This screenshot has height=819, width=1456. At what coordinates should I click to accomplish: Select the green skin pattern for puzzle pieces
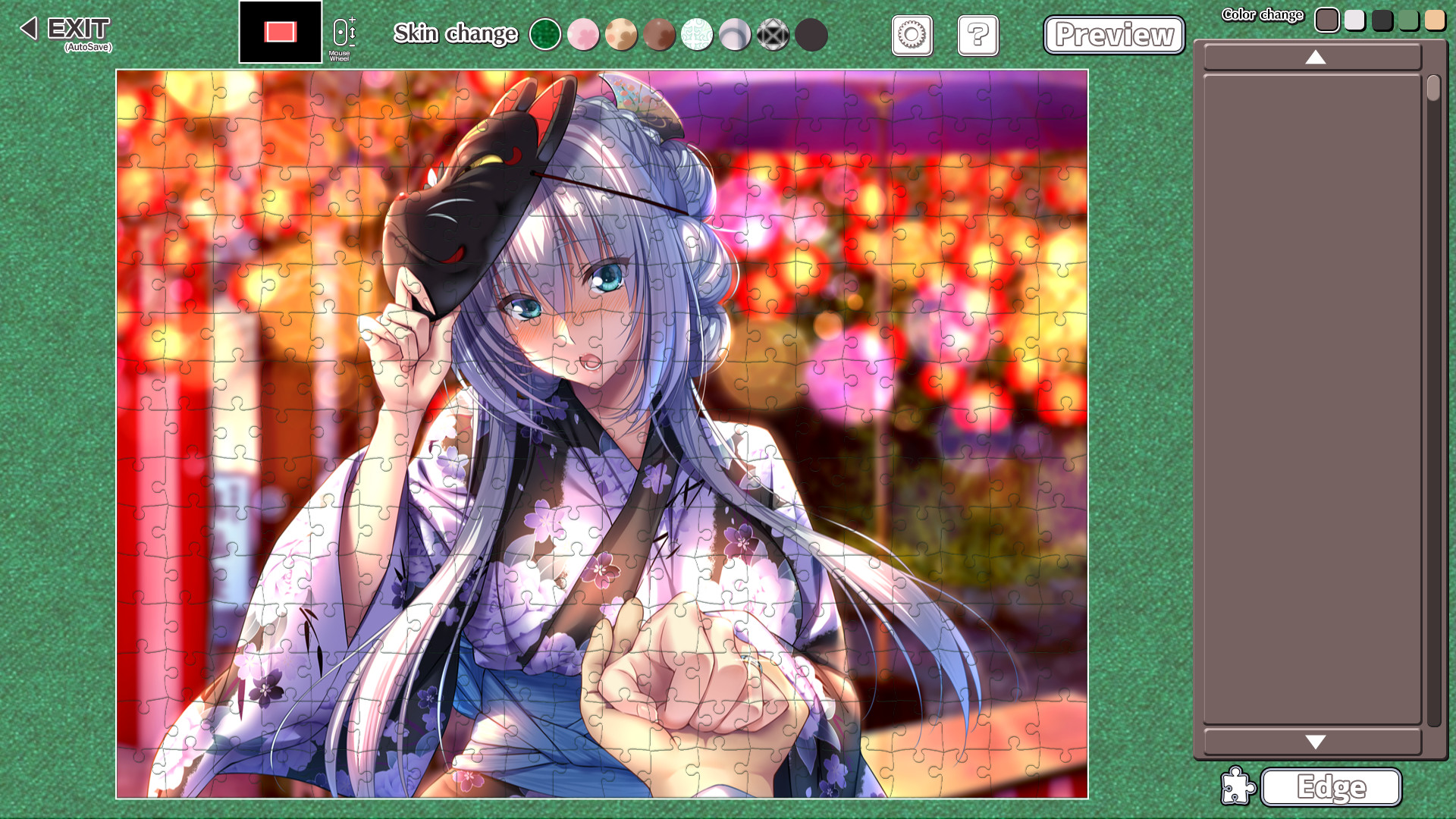click(x=545, y=34)
